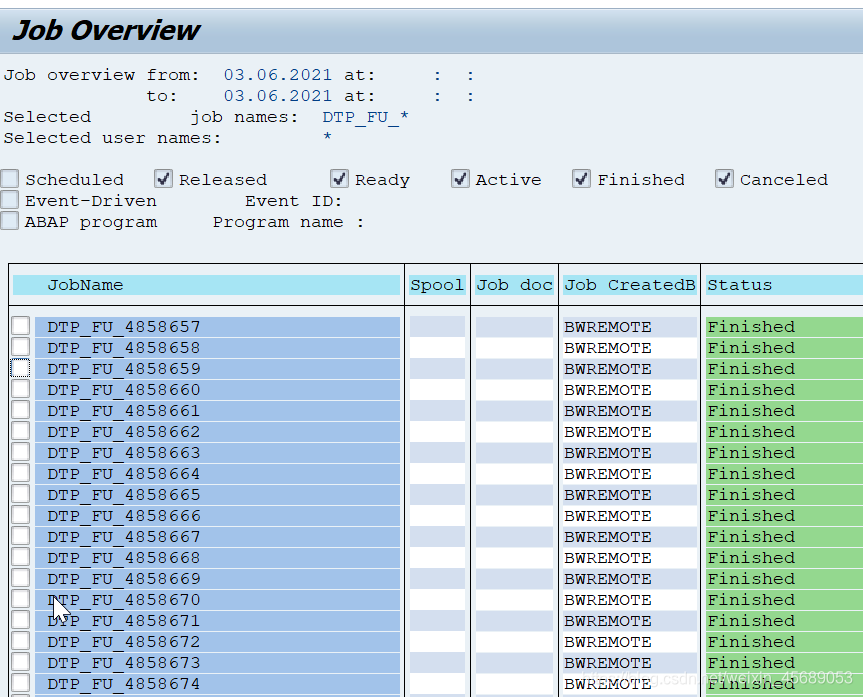Uncheck the Canceled status checkbox
The width and height of the screenshot is (863, 697).
tap(724, 179)
